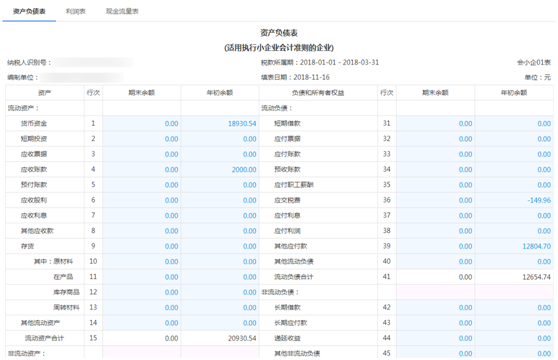Click the 流动资产 section heading
This screenshot has width=558, height=360.
pyautogui.click(x=23, y=108)
